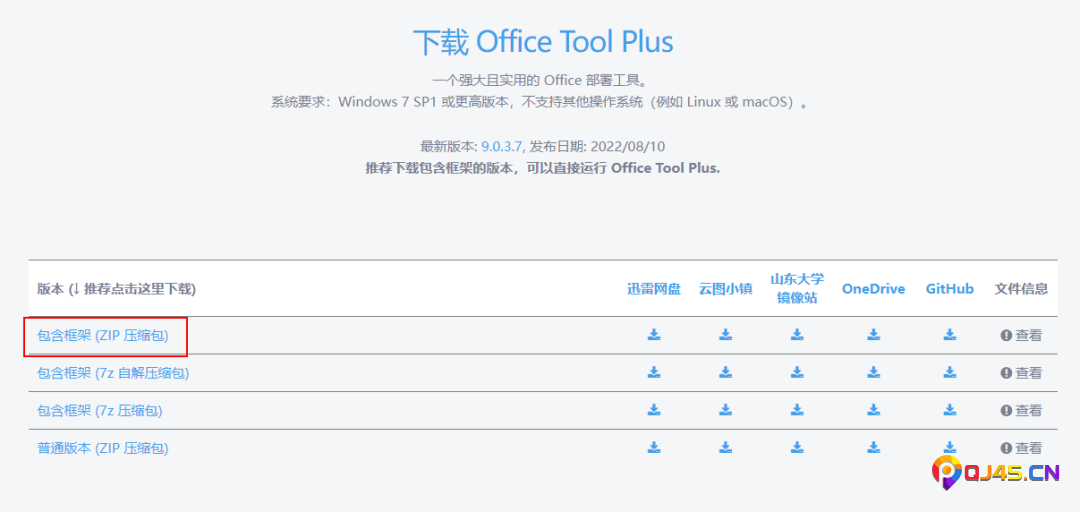Download ZIP 压缩包 with framework via 迅雷网盘

(x=654, y=335)
